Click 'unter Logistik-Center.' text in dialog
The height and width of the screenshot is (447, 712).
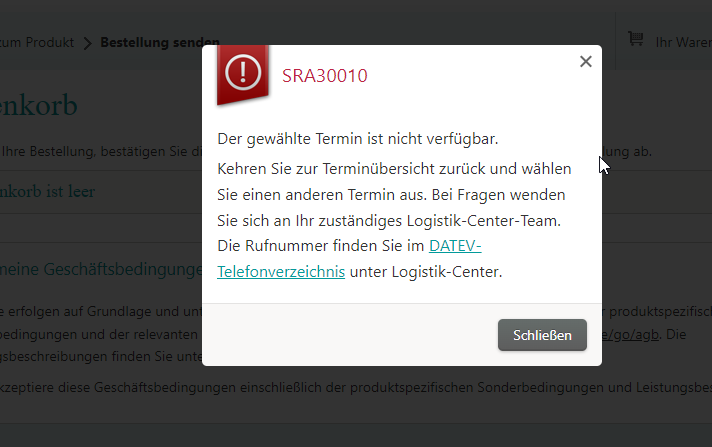[x=426, y=272]
